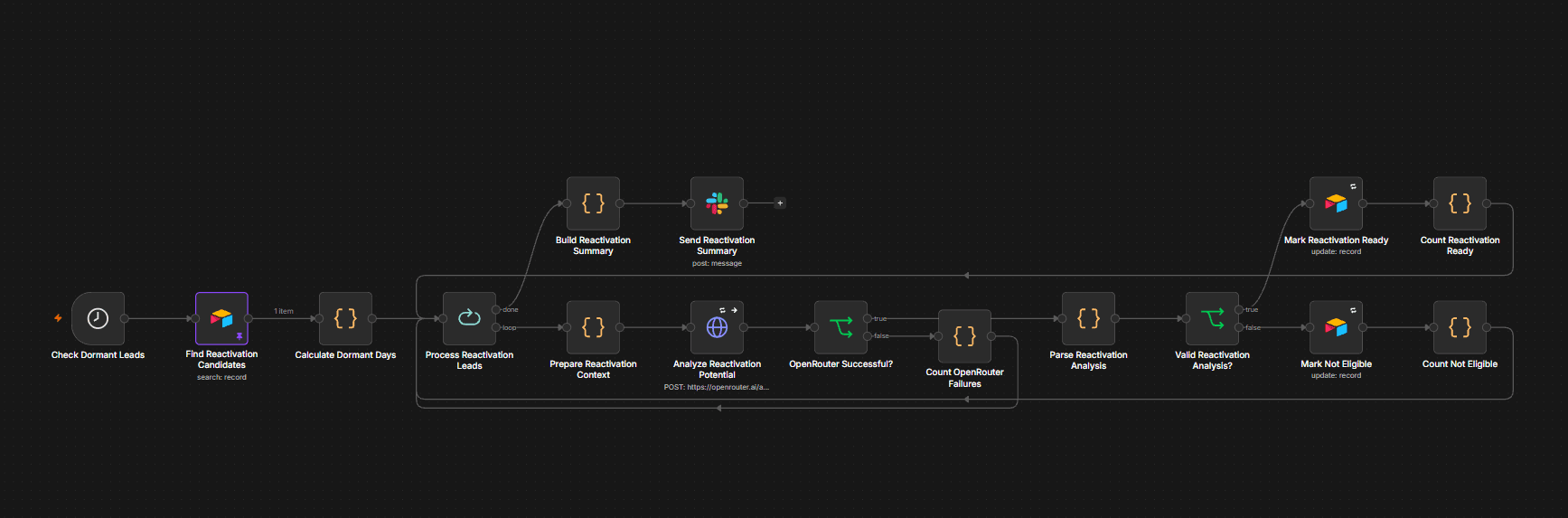1568x518 pixels.
Task: Select the Calculate Dormant Days code node
Action: coord(345,318)
